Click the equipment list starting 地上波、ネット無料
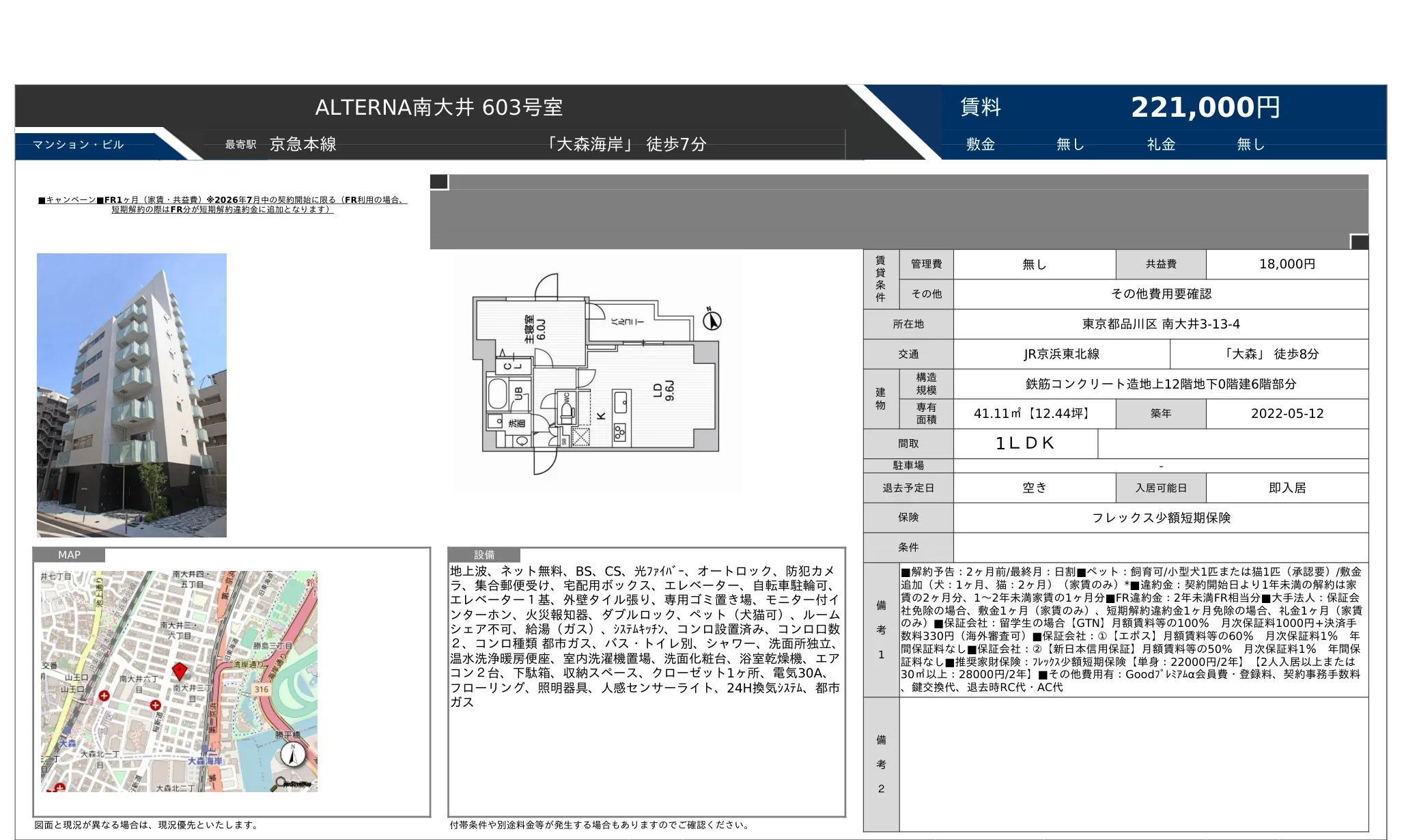 [x=645, y=636]
